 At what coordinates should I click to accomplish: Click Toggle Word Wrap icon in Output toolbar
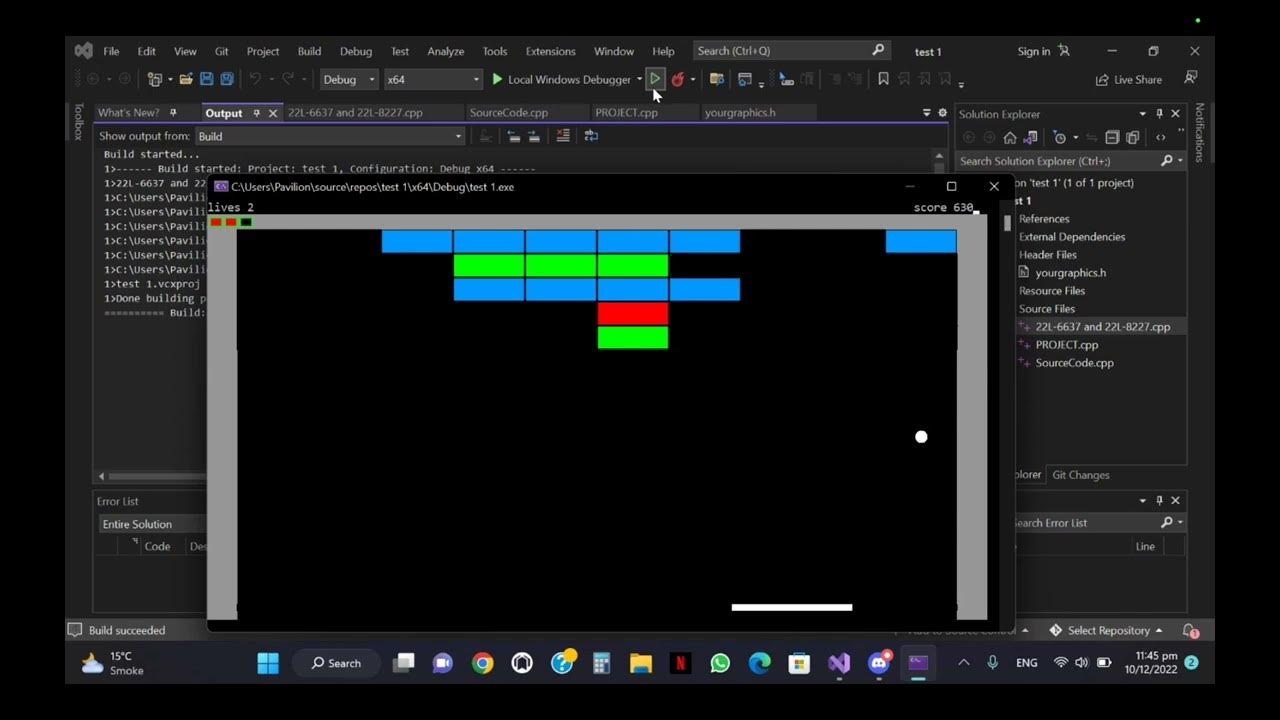(x=591, y=136)
